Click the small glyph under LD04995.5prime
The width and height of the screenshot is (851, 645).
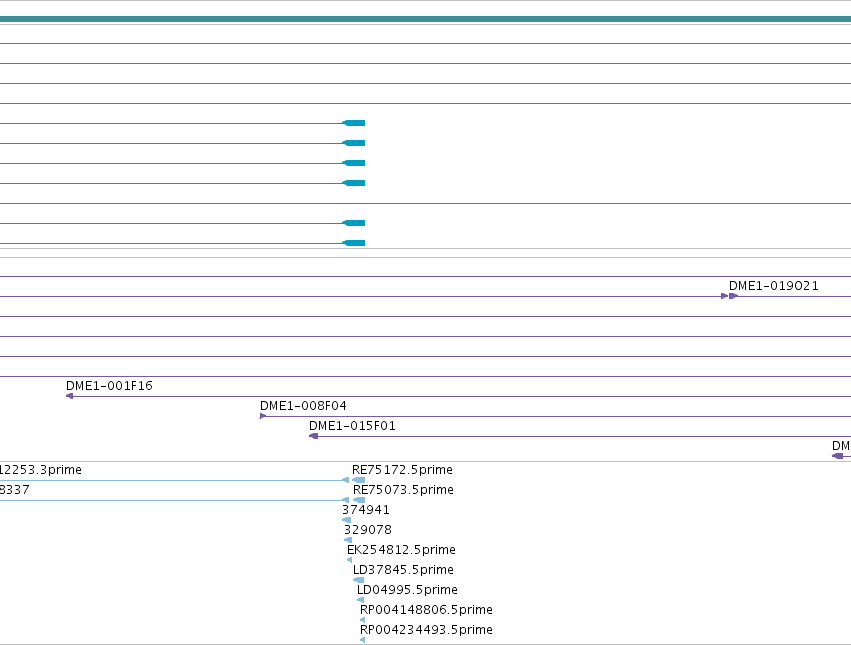tap(360, 600)
